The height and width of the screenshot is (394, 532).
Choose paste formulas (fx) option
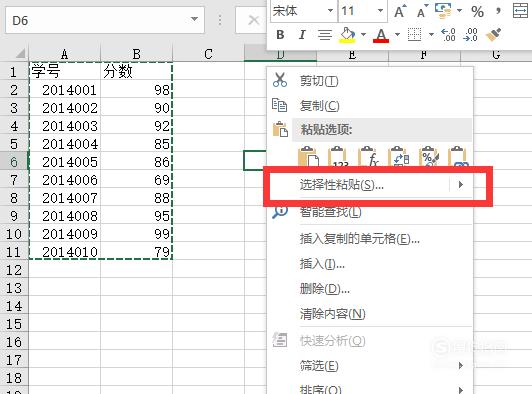pos(367,156)
